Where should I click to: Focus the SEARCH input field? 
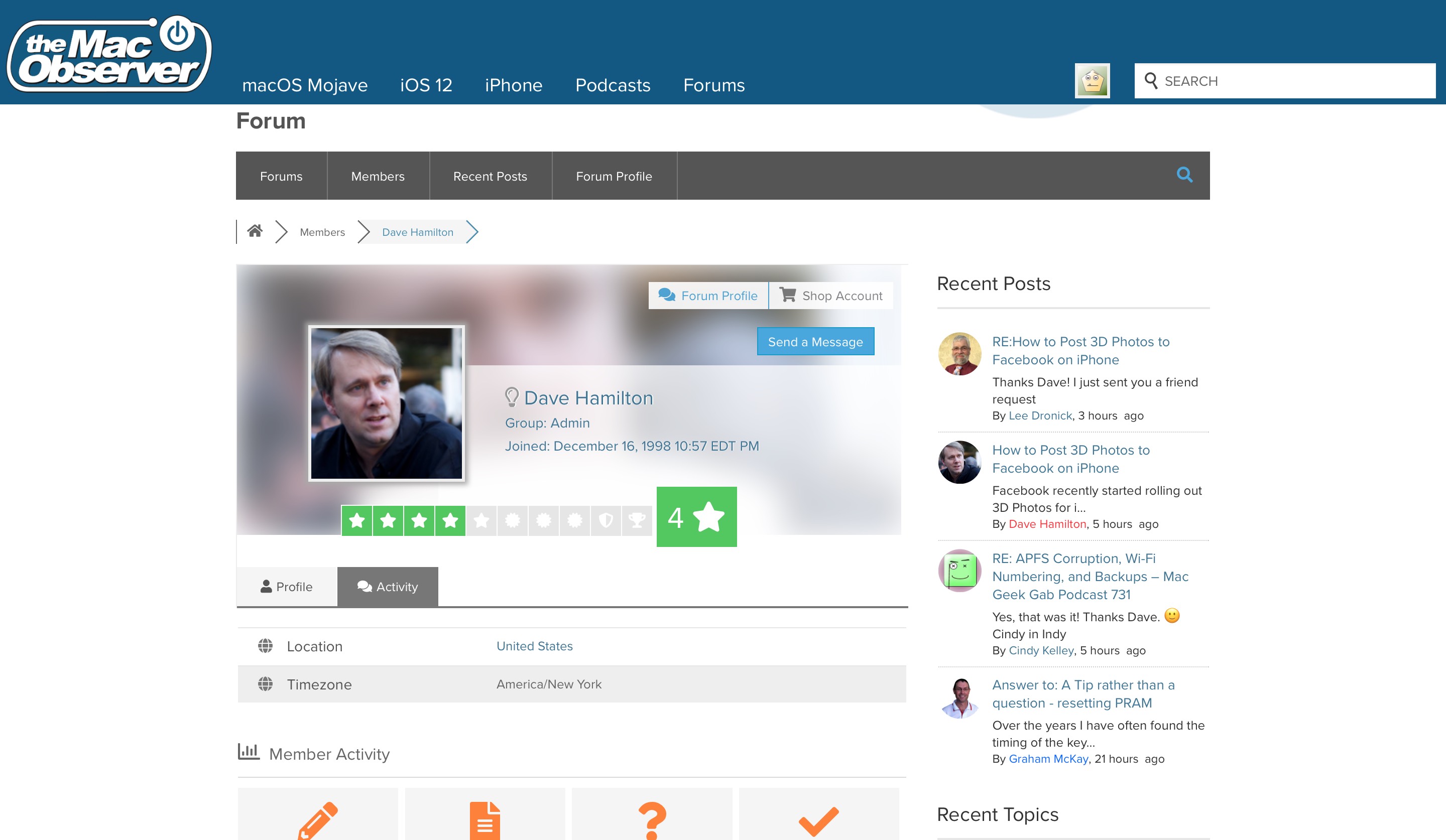point(1285,81)
